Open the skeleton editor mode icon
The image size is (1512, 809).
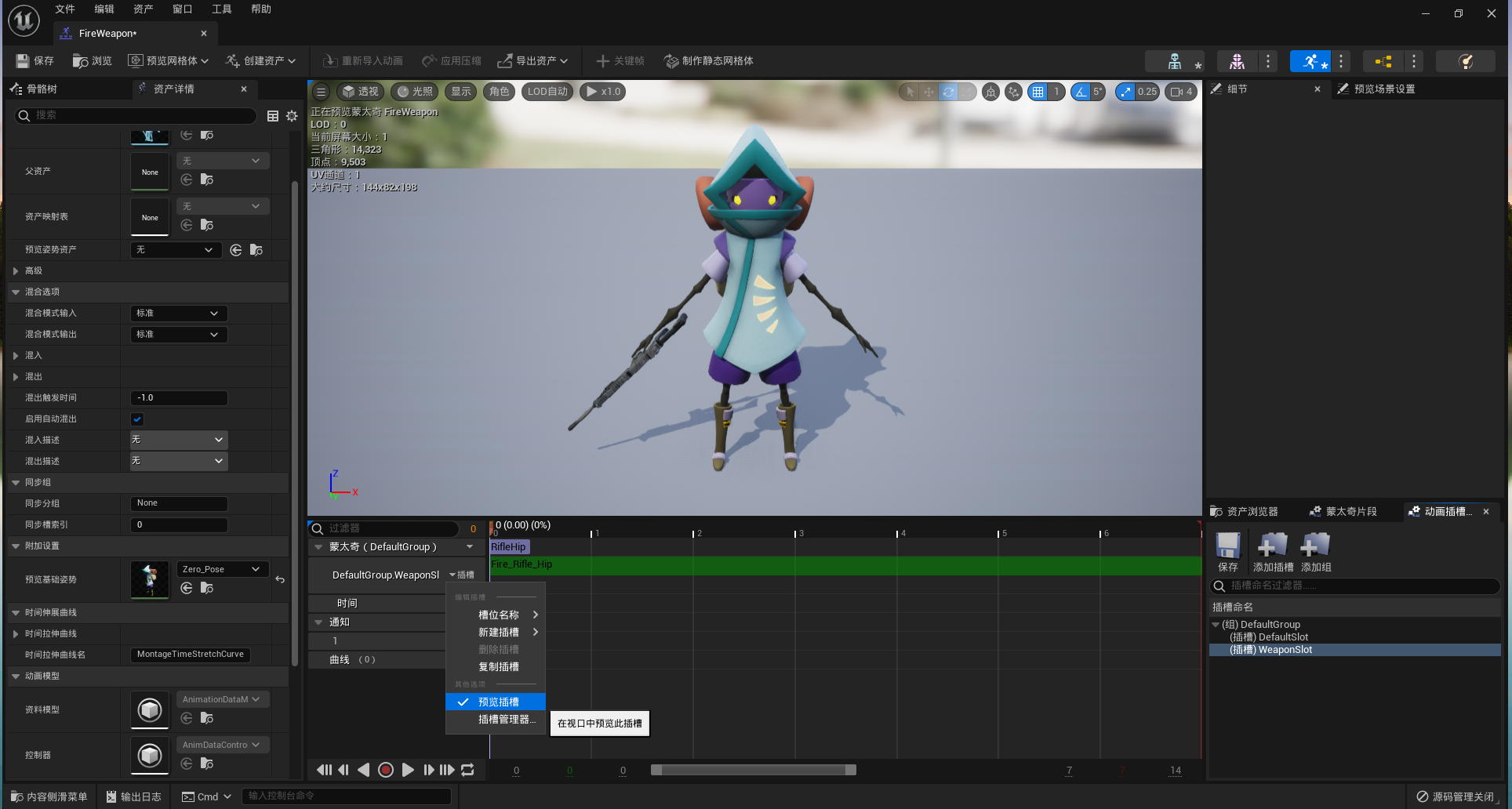point(1174,61)
